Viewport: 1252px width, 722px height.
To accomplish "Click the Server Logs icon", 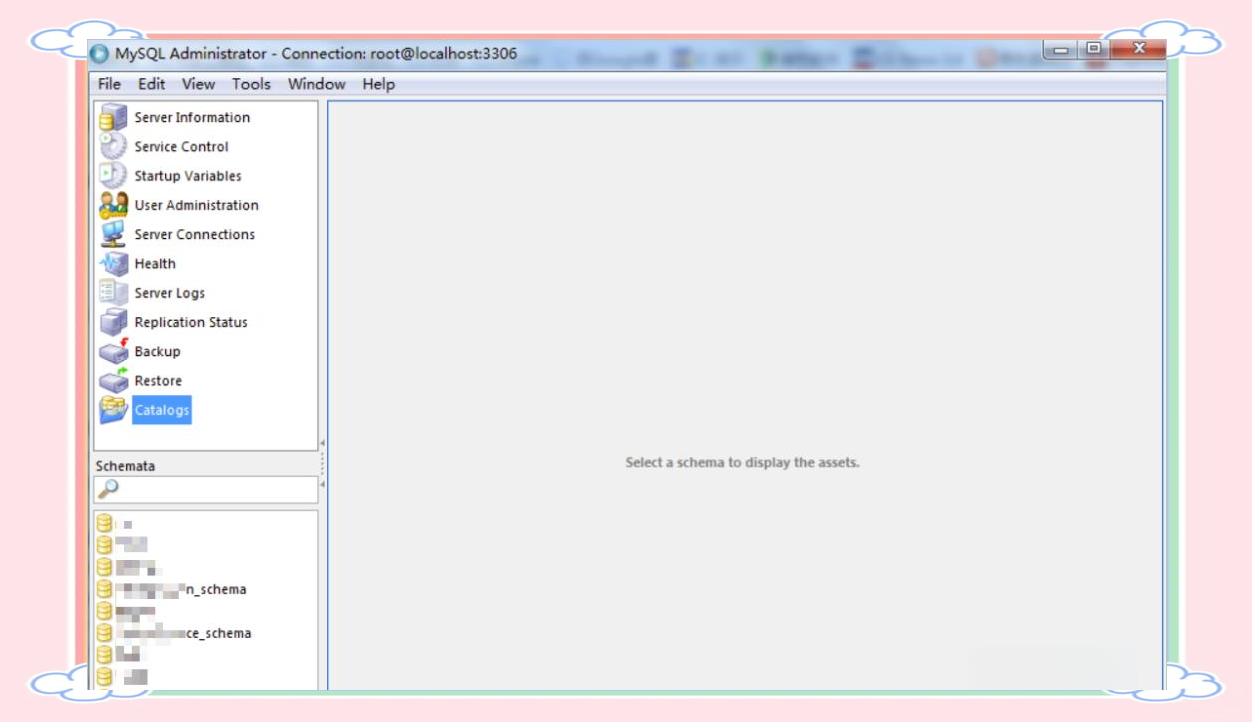I will (x=113, y=293).
